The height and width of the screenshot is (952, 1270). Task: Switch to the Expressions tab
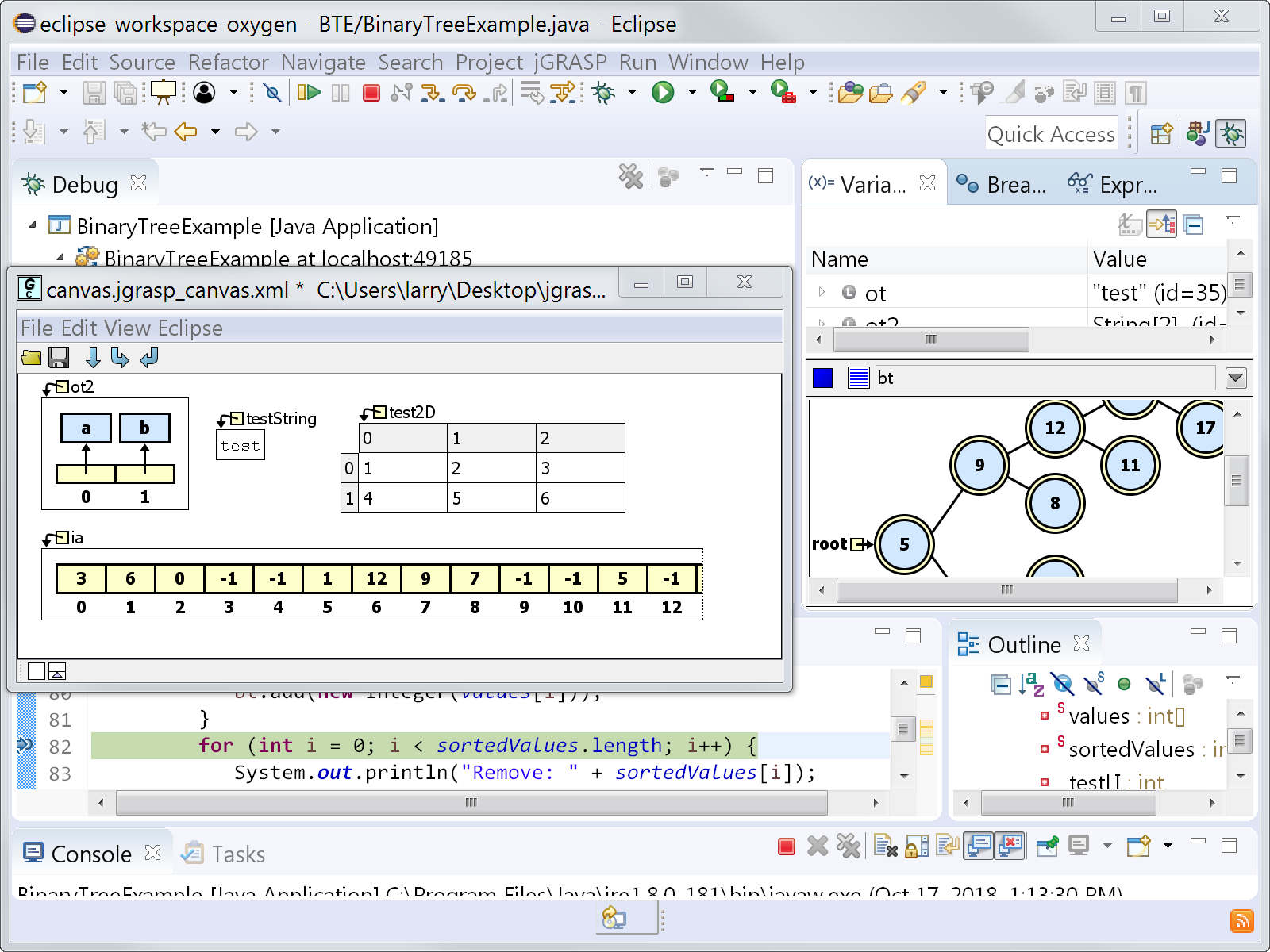click(1112, 184)
